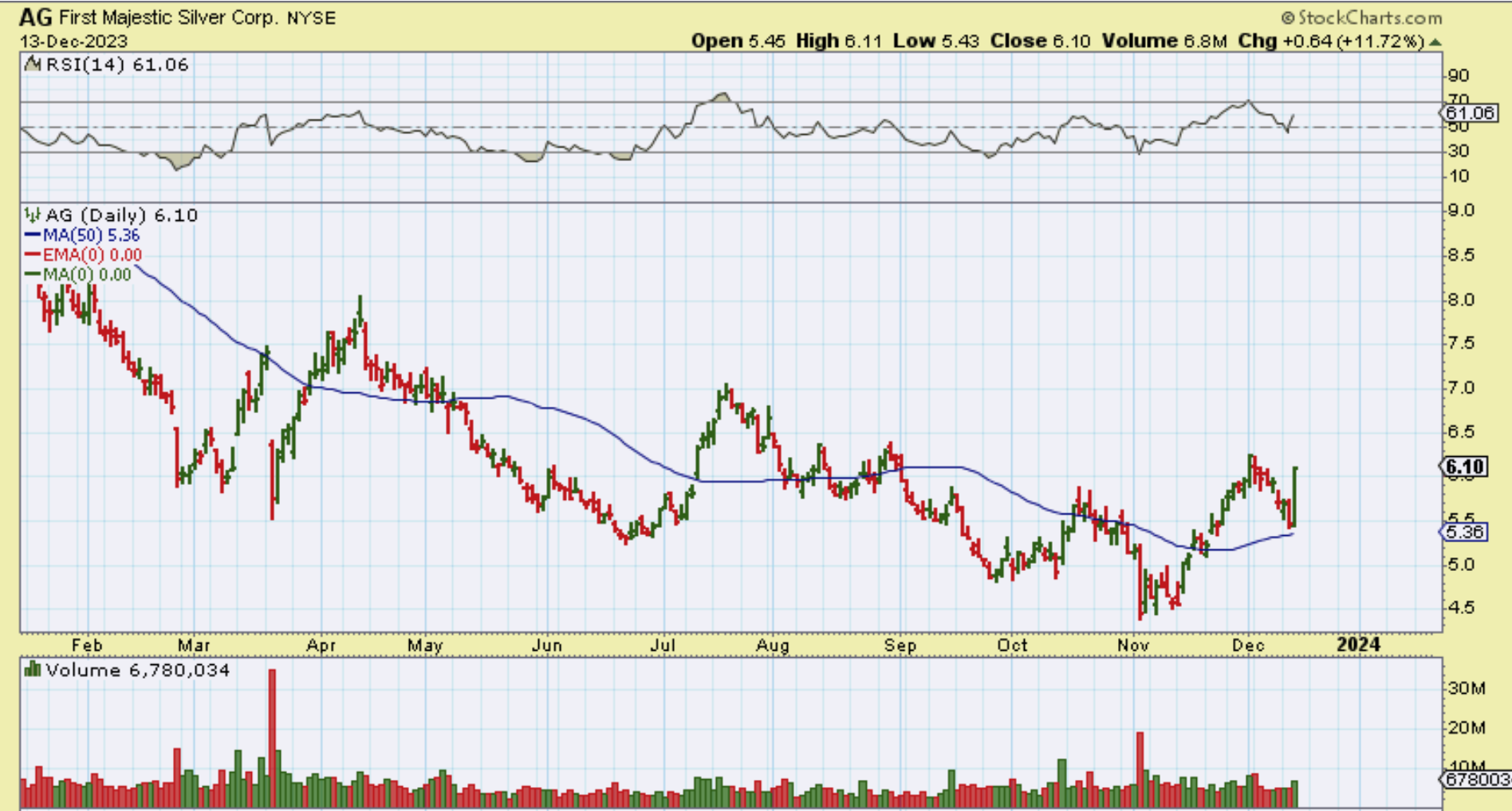This screenshot has width=1512, height=811.
Task: Click the 20M volume axis label
Action: coord(1466,727)
